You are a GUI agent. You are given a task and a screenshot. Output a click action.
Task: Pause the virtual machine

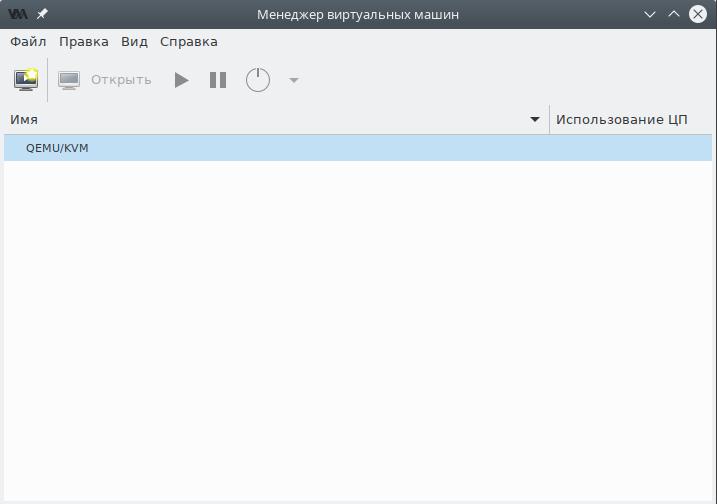point(218,80)
